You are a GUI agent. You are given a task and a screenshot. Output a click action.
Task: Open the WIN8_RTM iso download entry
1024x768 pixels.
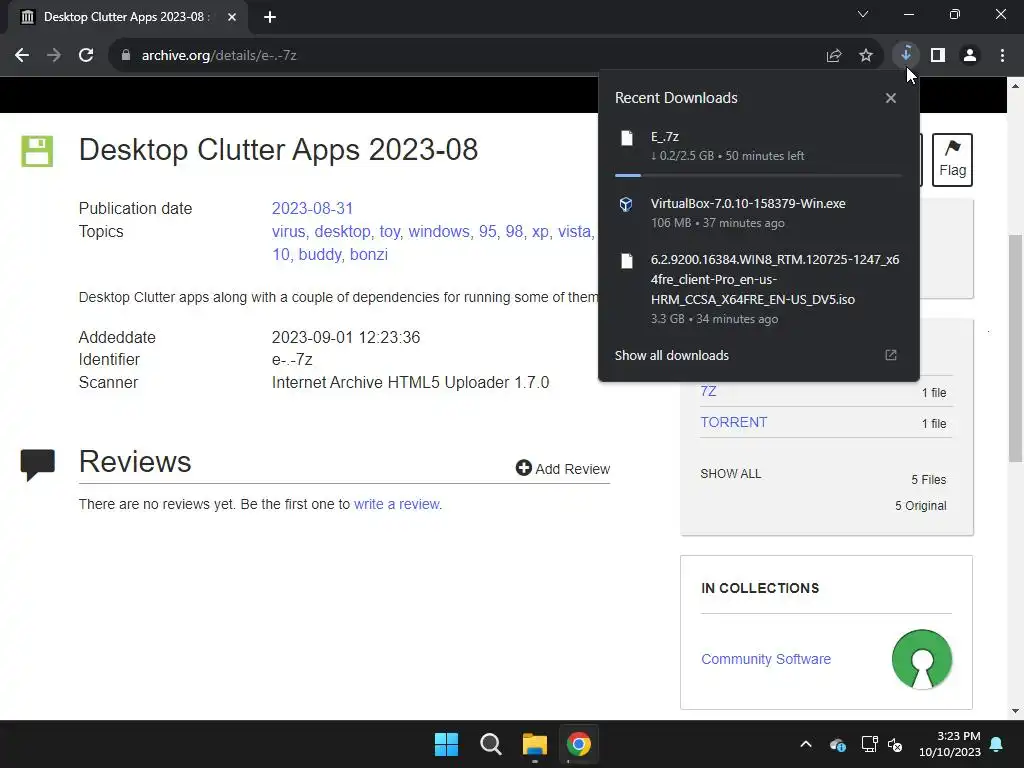(758, 289)
